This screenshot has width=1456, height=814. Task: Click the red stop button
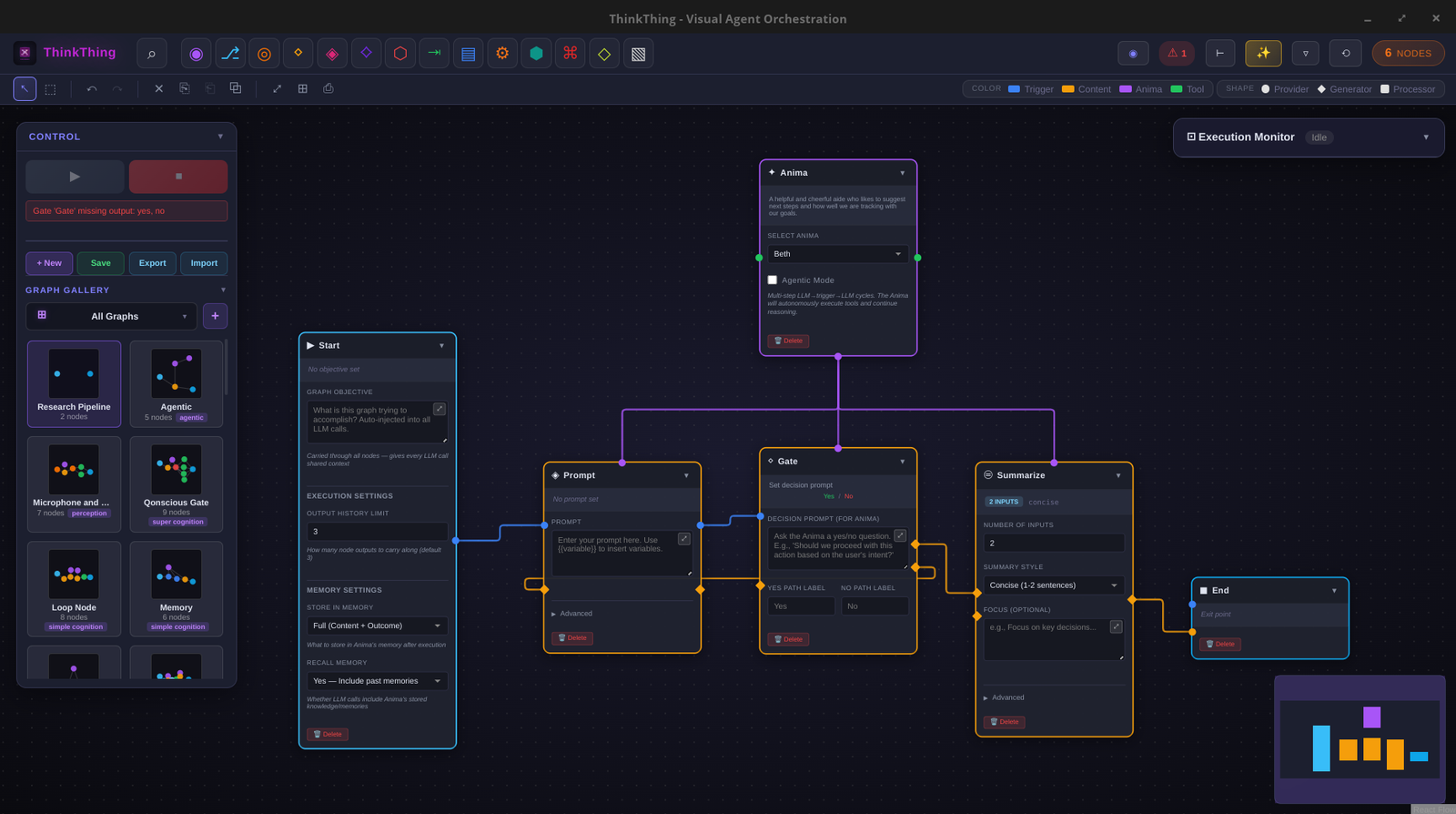pos(178,177)
